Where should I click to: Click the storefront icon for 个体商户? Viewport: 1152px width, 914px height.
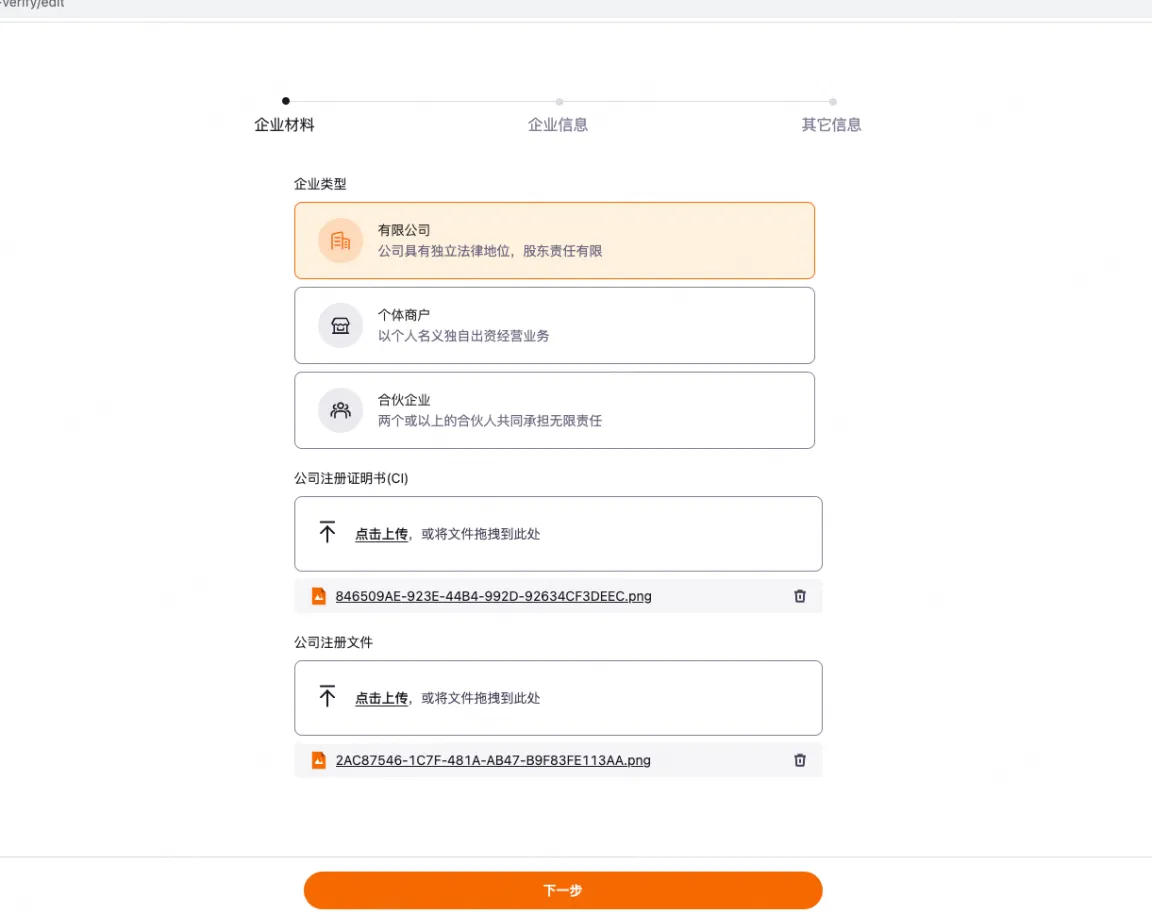[x=340, y=325]
